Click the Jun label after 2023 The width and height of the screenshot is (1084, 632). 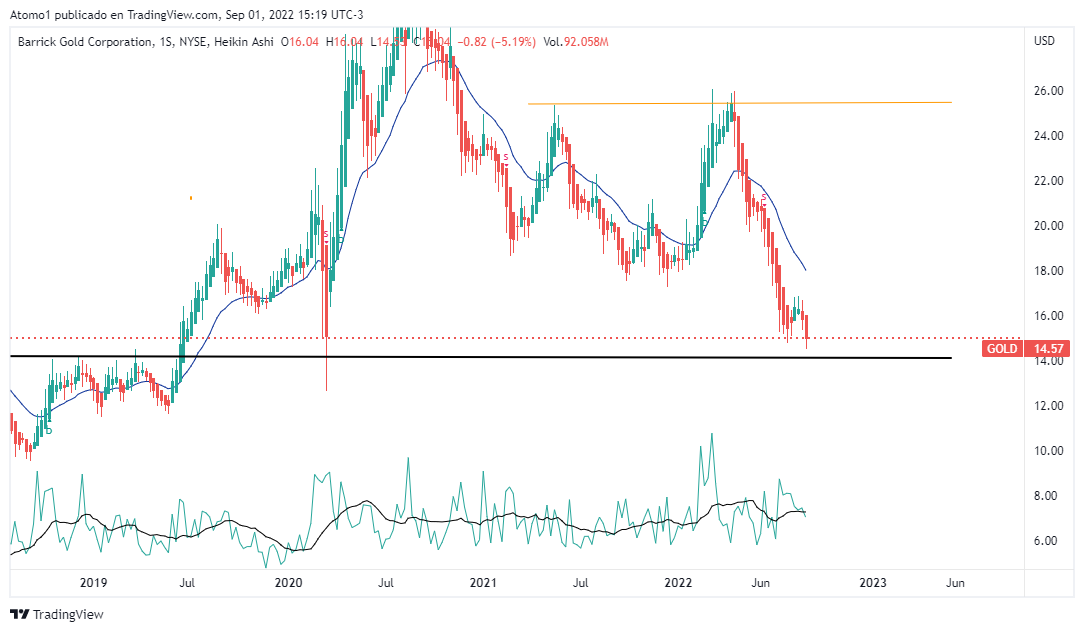955,582
